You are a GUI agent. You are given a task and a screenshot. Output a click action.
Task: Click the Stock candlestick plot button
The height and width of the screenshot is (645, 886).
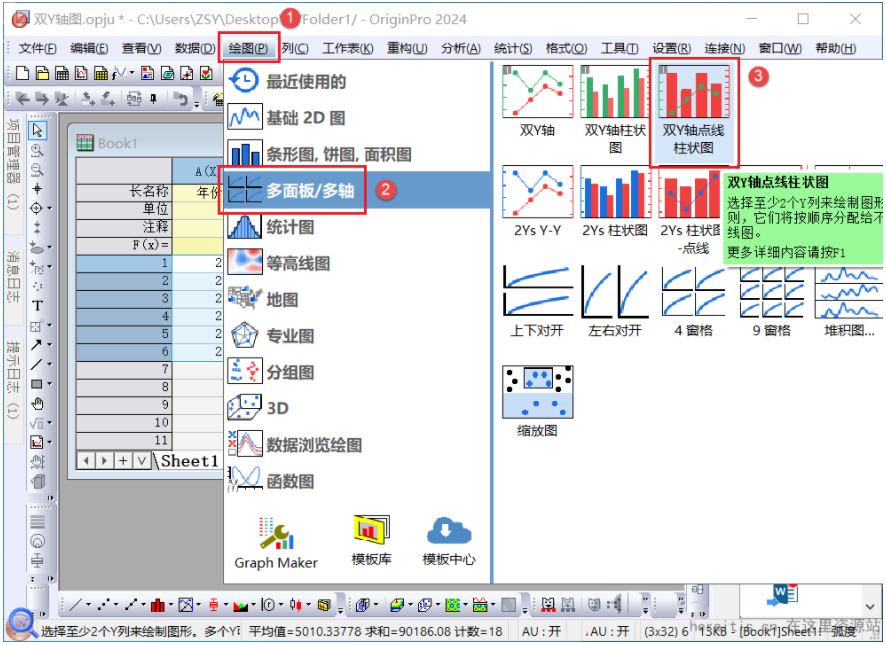pos(296,605)
